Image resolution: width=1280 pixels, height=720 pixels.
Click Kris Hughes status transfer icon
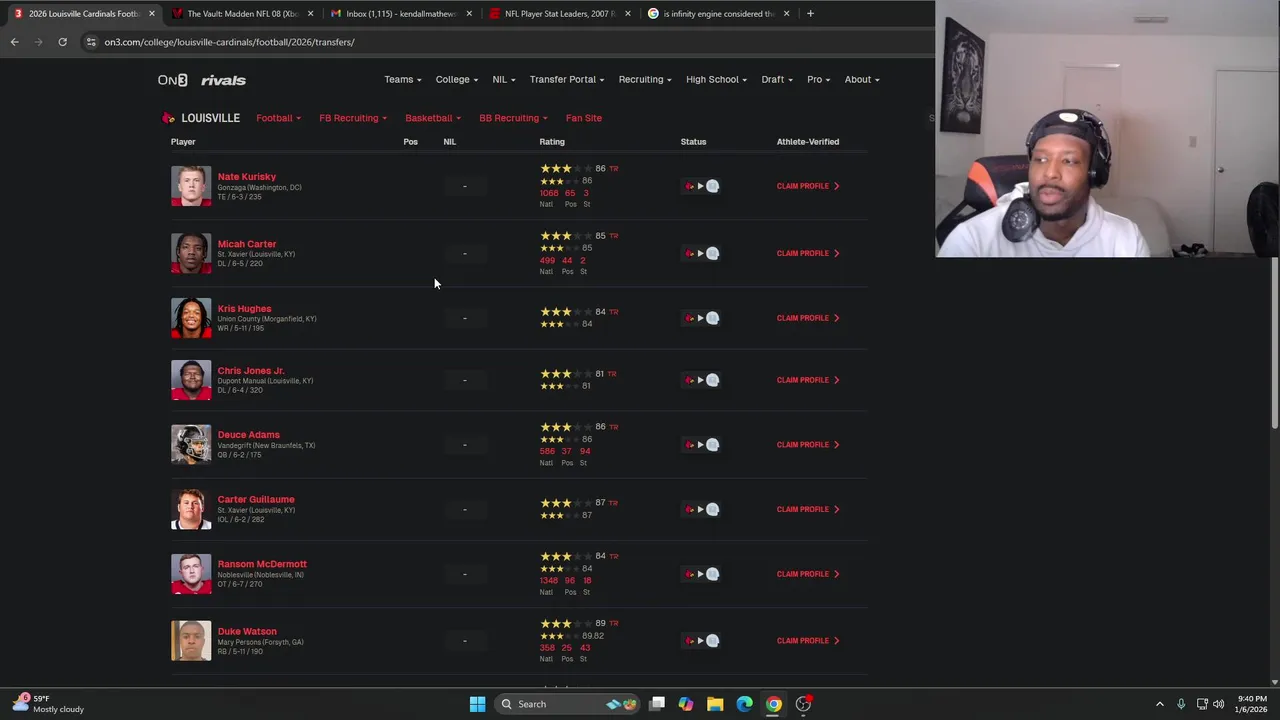[701, 318]
